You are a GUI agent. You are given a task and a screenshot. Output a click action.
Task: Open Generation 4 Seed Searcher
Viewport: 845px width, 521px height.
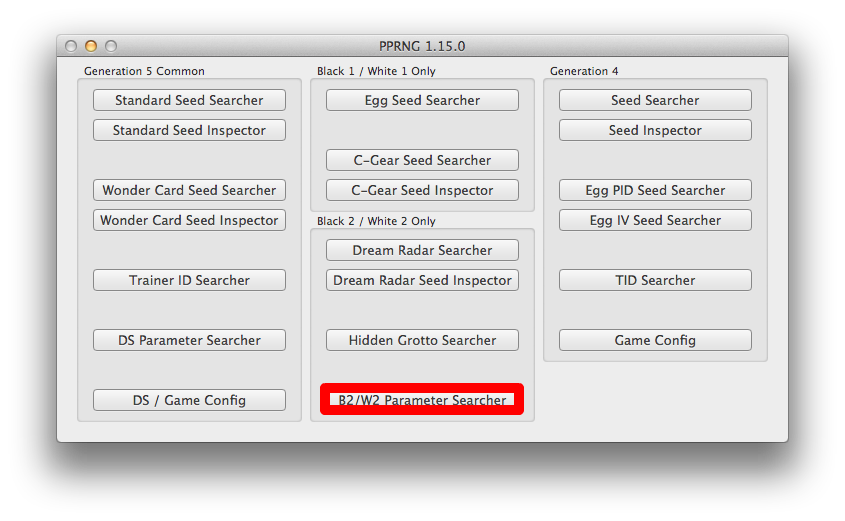click(x=655, y=100)
